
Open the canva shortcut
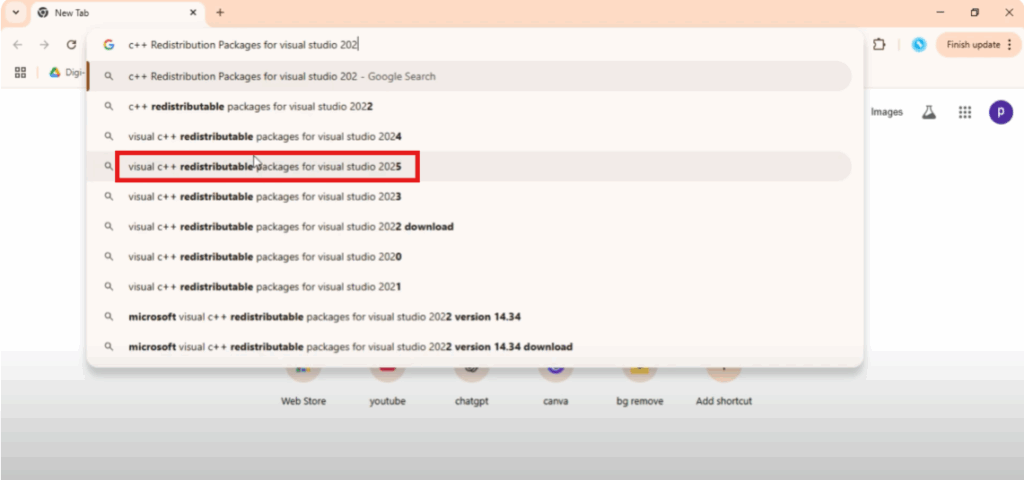click(556, 385)
